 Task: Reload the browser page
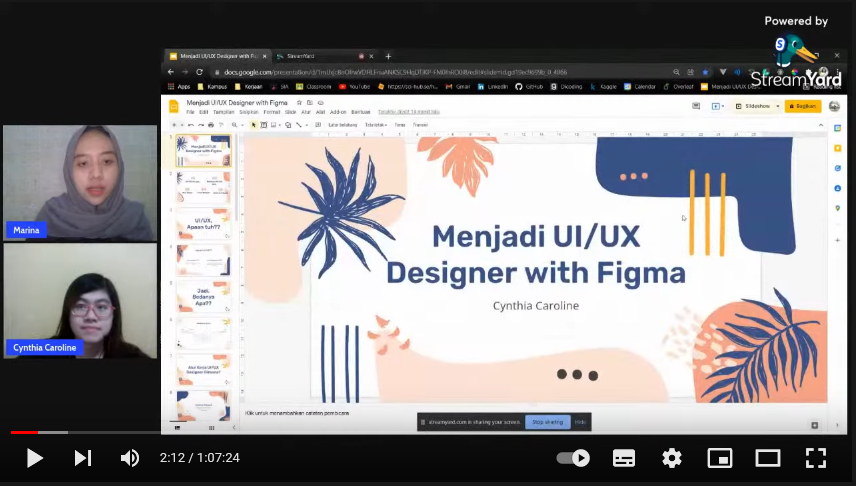pyautogui.click(x=199, y=72)
